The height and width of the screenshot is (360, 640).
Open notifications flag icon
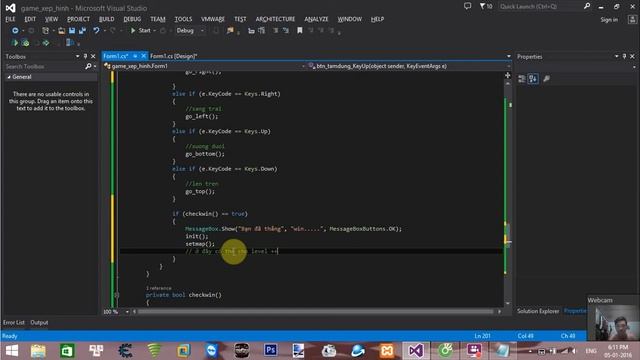coord(485,6)
